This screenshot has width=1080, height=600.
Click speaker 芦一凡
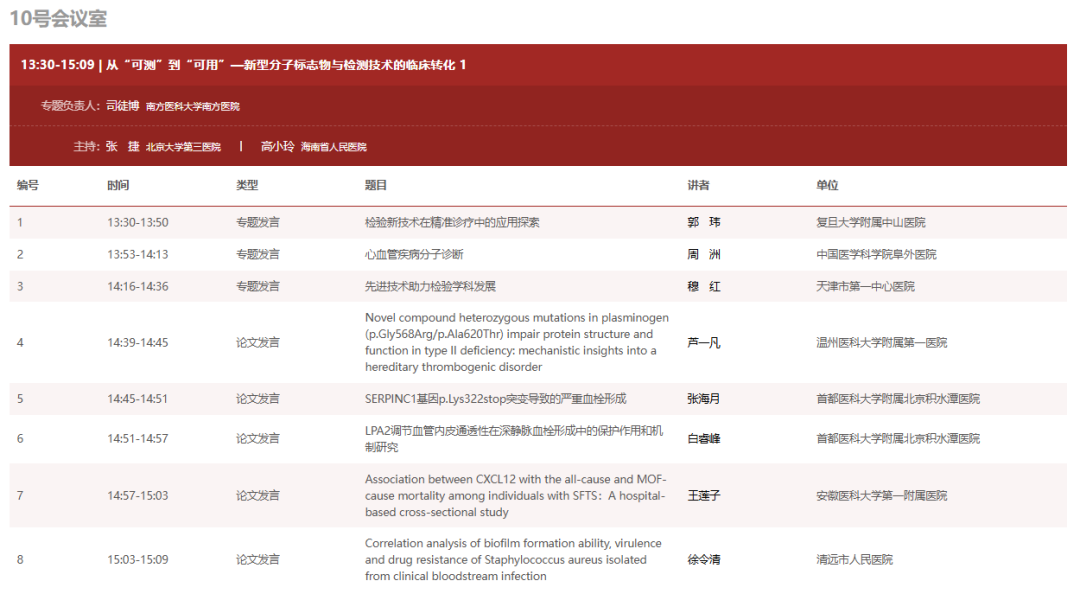click(x=704, y=342)
